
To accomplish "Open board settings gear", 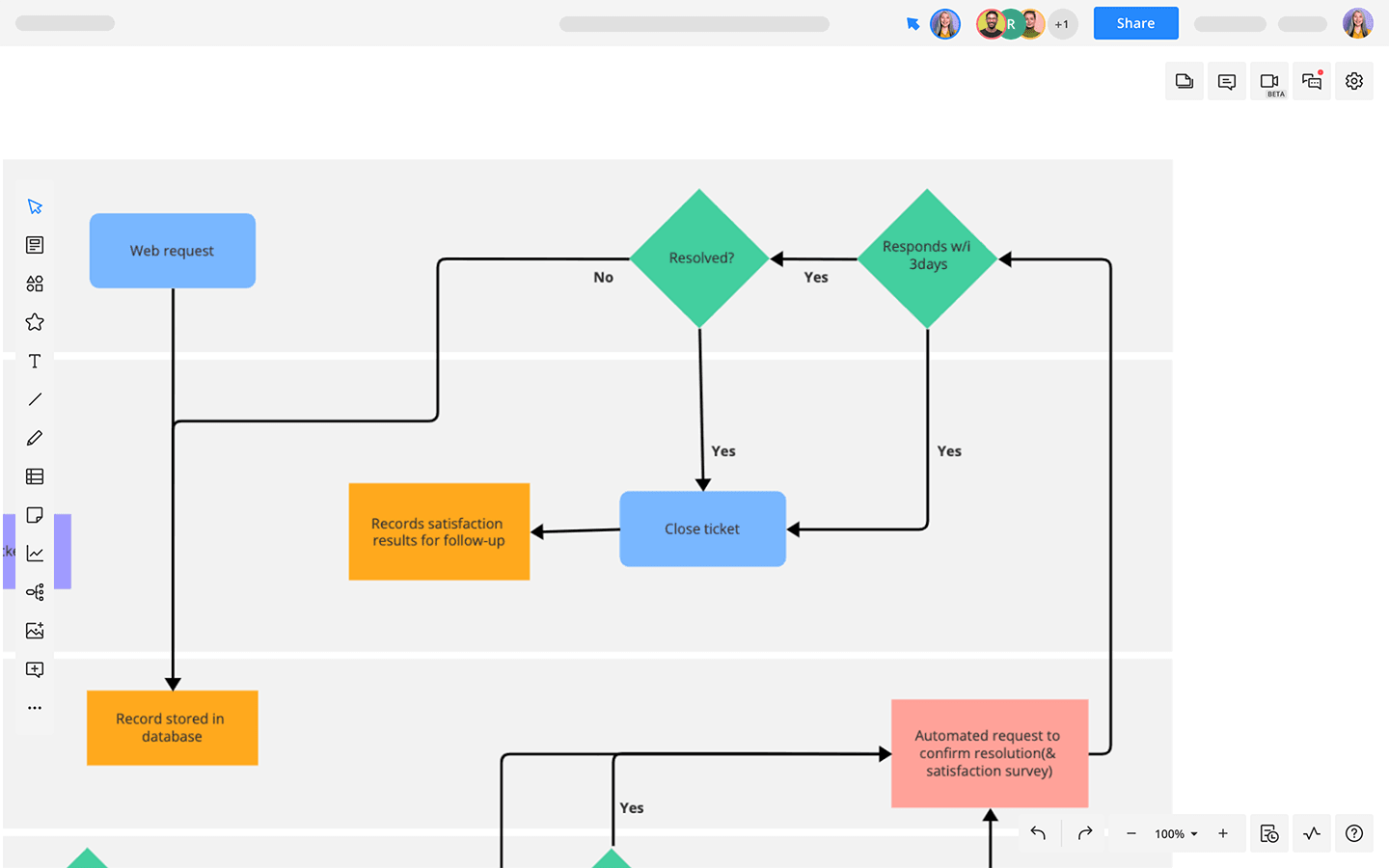I will pos(1354,82).
